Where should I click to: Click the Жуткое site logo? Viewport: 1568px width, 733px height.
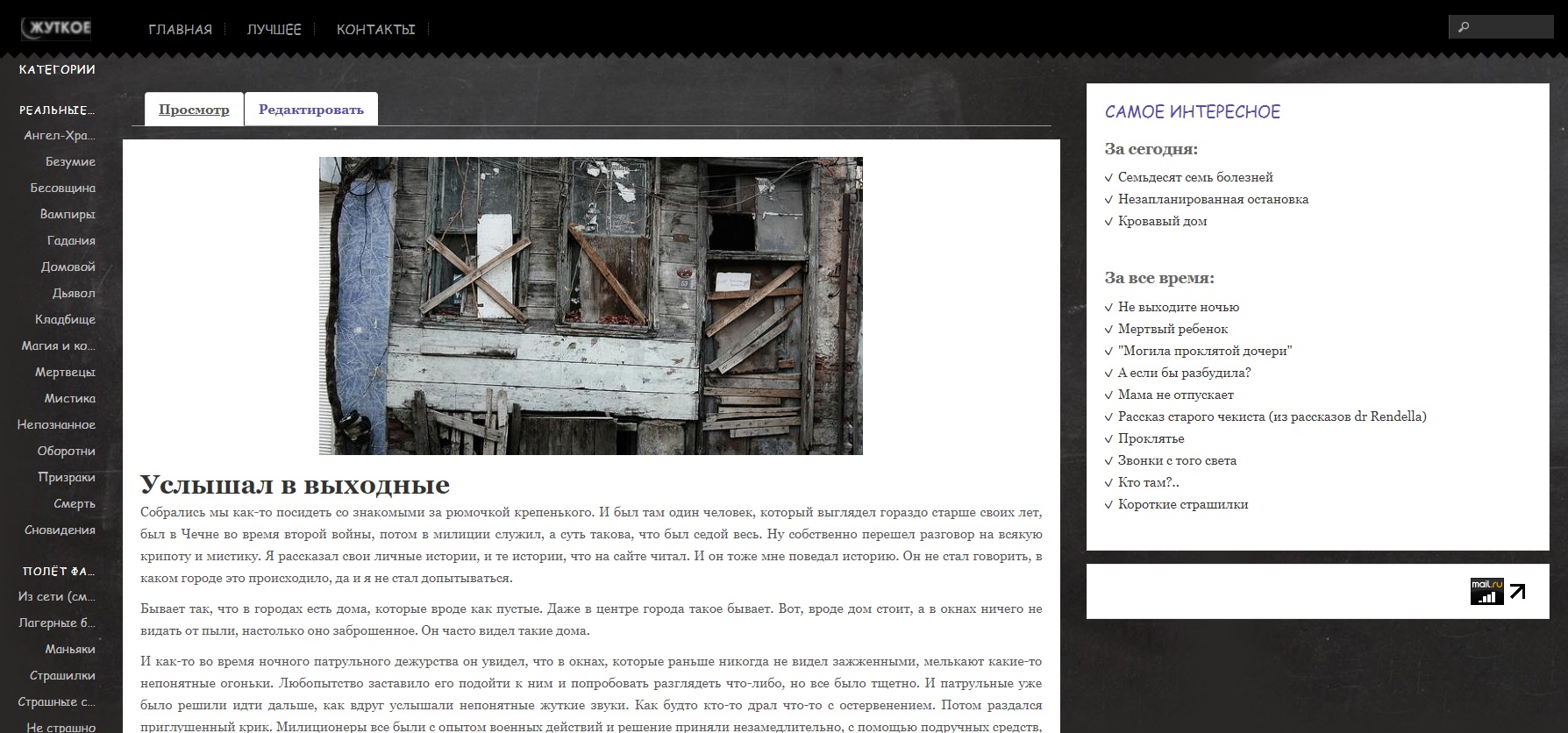click(x=57, y=29)
